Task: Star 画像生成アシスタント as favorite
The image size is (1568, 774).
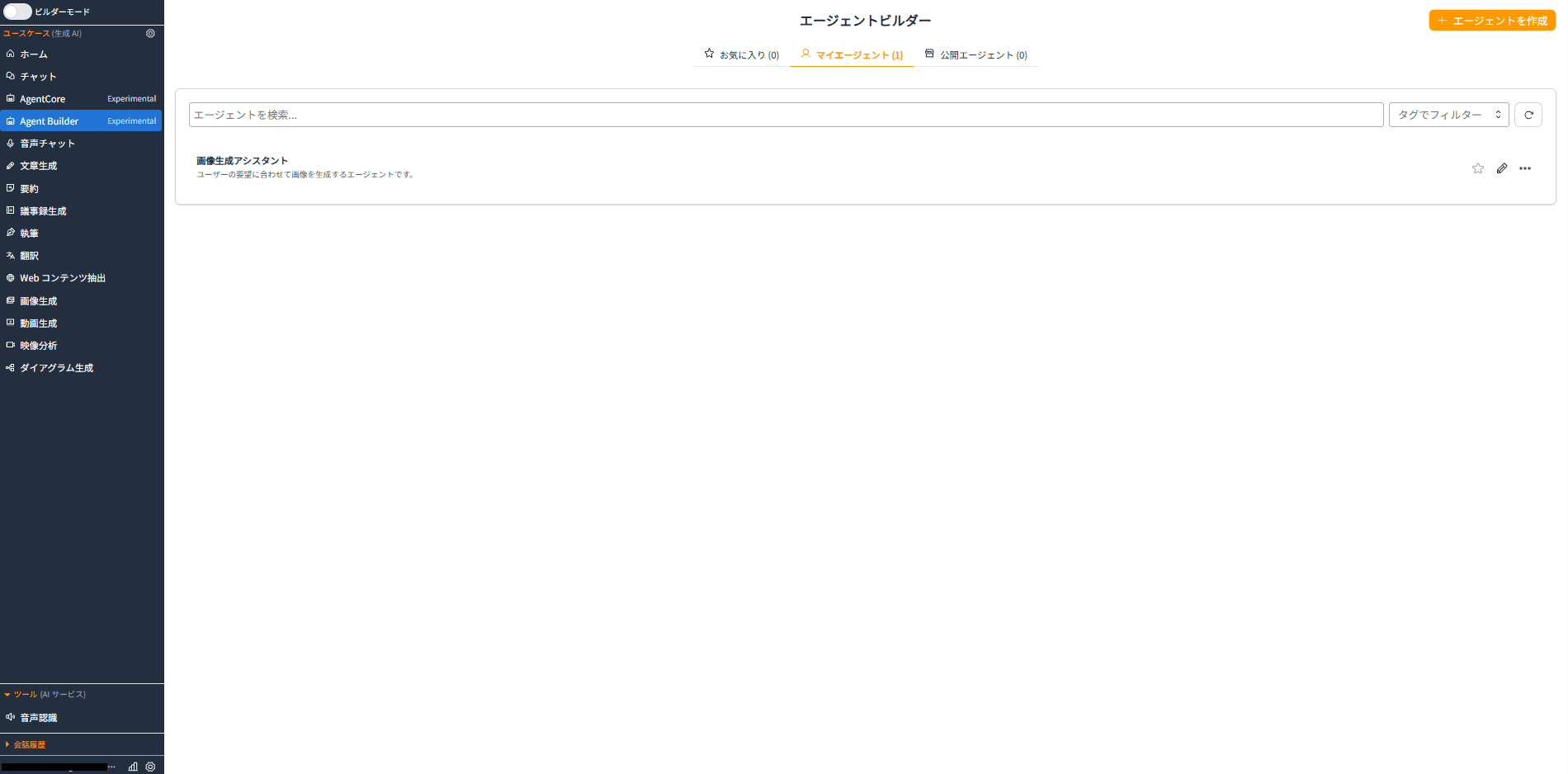Action: pos(1478,168)
